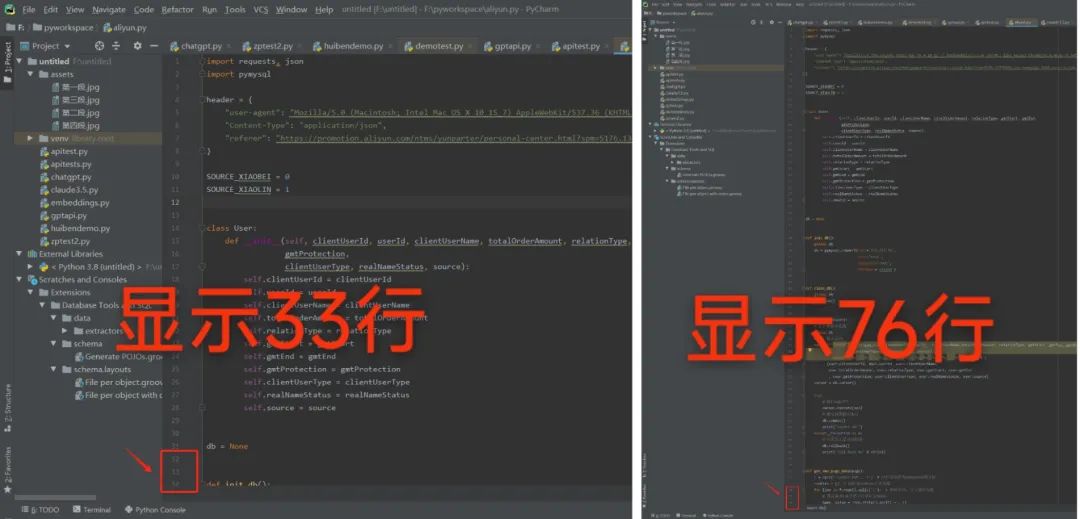
Task: Open the Navigate menu in left window
Action: pyautogui.click(x=109, y=10)
